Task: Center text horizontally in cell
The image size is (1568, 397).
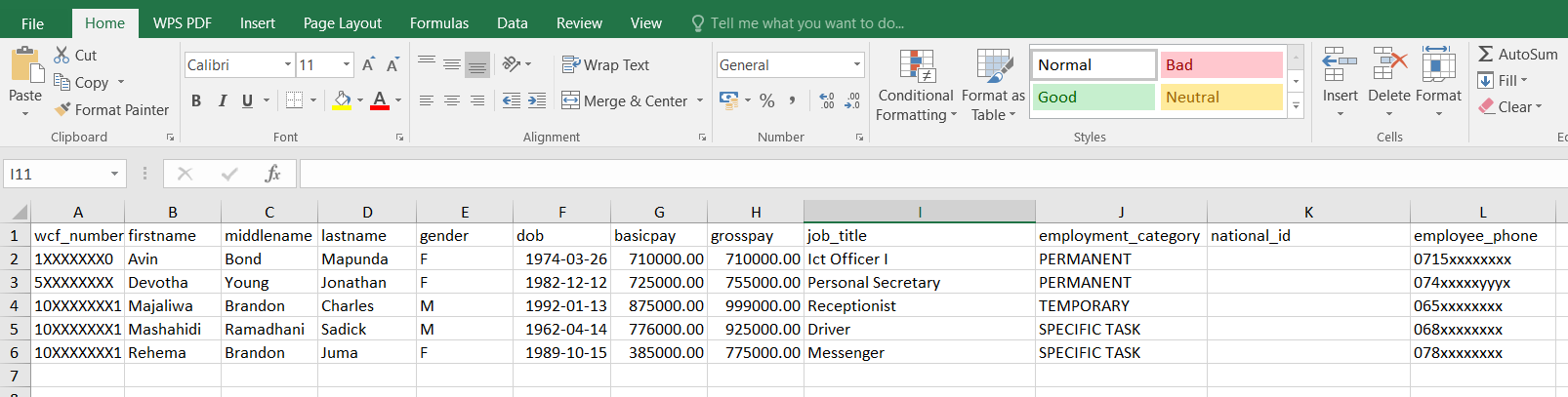Action: [x=452, y=100]
